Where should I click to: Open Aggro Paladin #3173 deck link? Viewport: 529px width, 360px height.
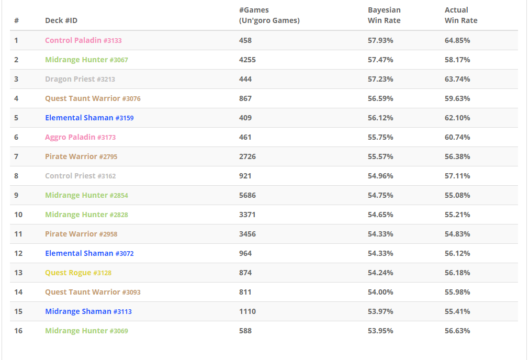[x=80, y=137]
